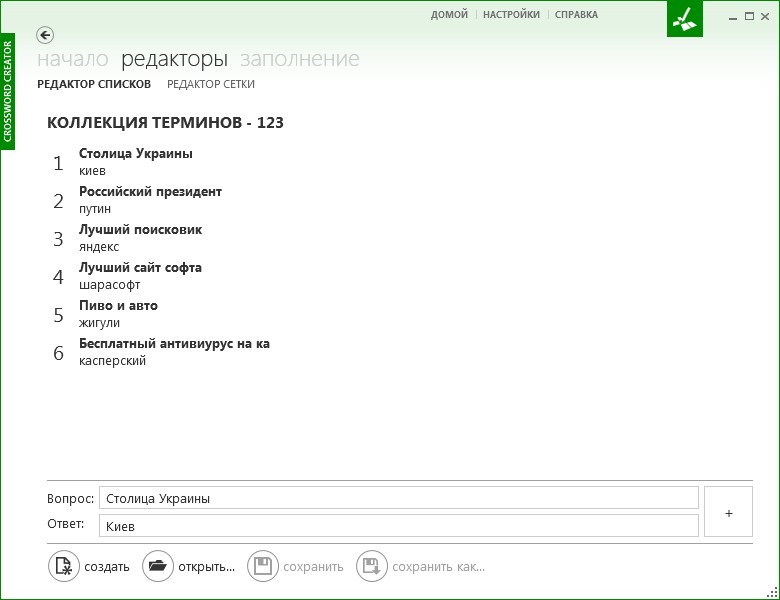780x600 pixels.
Task: Close the application window
Action: [765, 16]
